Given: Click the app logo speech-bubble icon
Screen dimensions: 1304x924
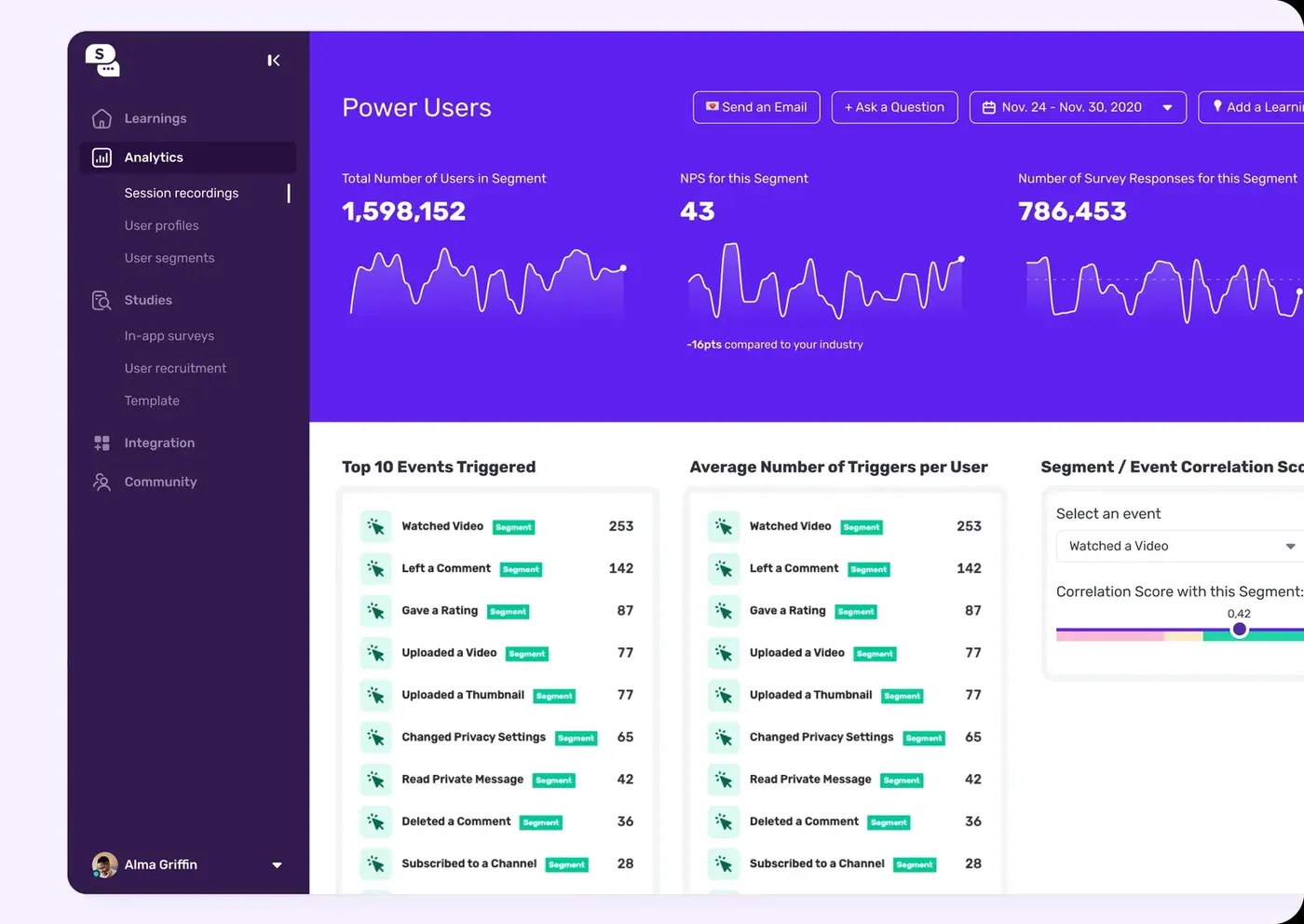Looking at the screenshot, I should (x=102, y=60).
